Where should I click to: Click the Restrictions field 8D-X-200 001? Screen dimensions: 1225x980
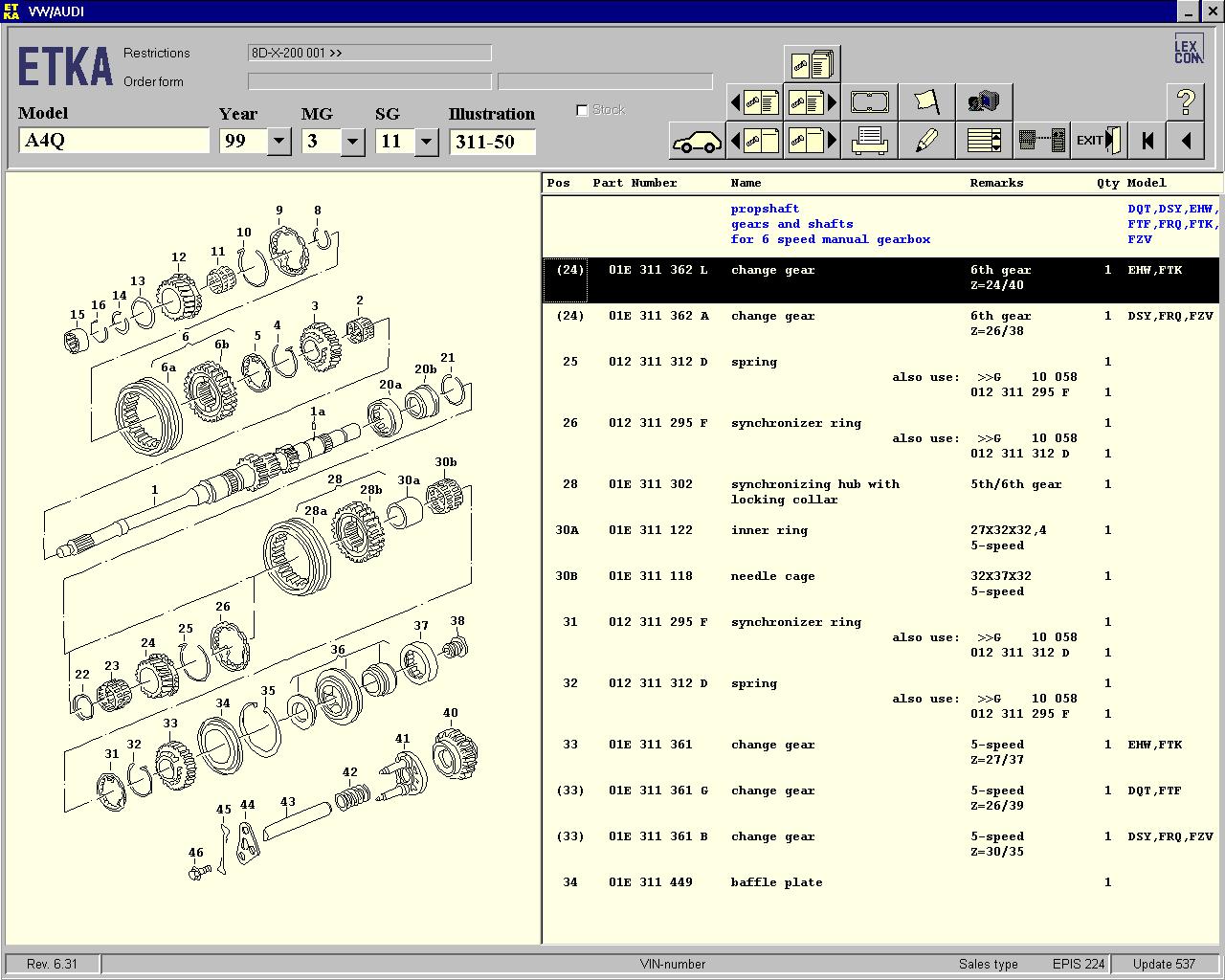pos(369,53)
